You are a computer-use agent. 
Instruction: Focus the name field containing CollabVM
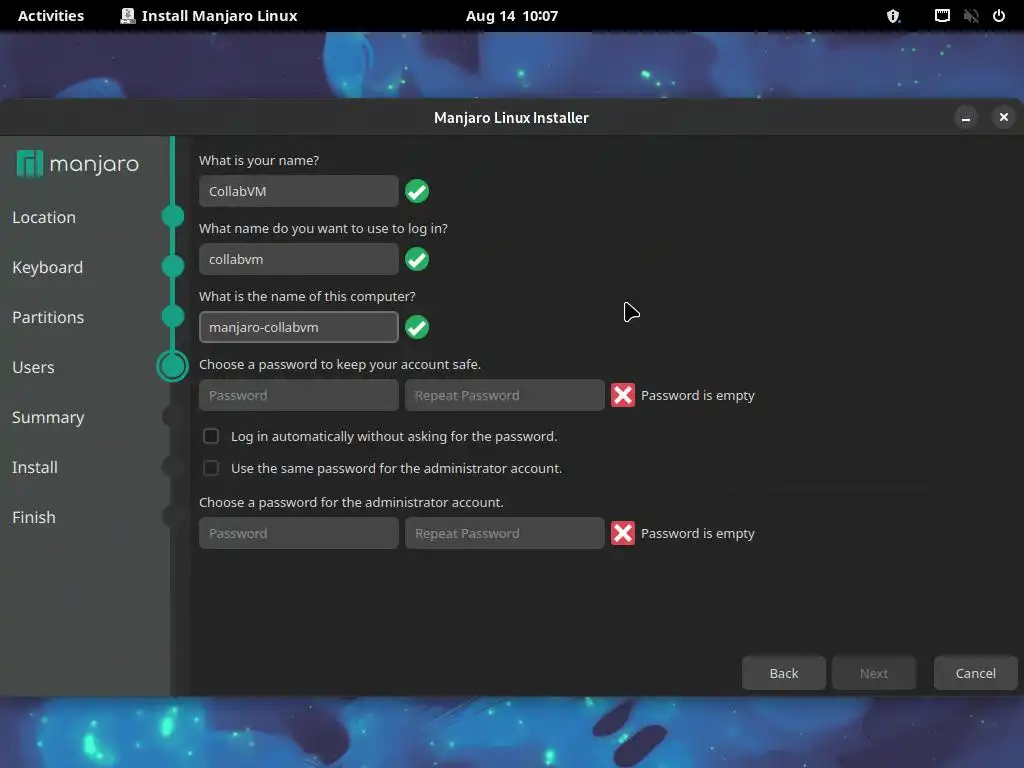tap(298, 191)
